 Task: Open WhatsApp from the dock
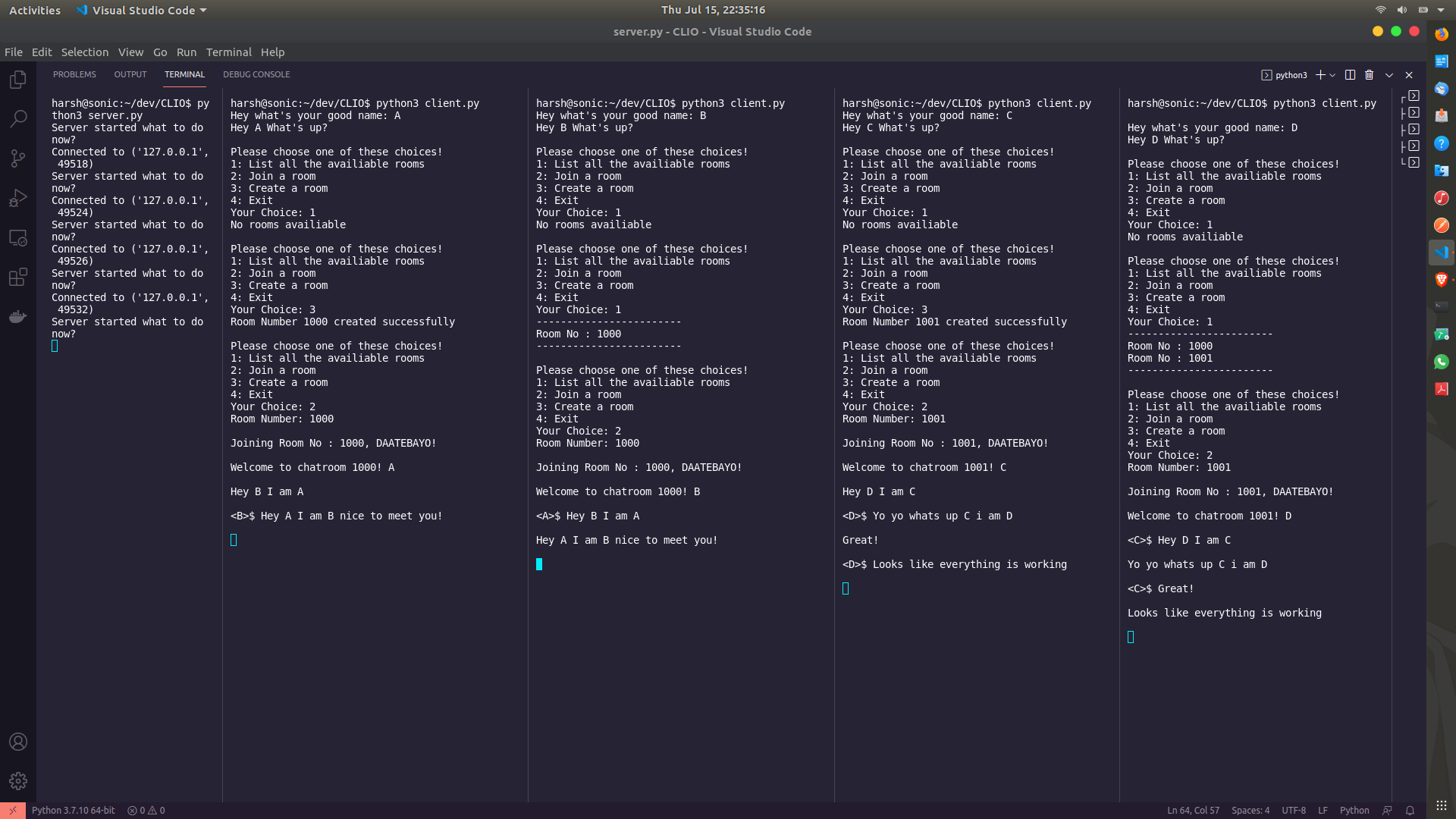pyautogui.click(x=1442, y=362)
